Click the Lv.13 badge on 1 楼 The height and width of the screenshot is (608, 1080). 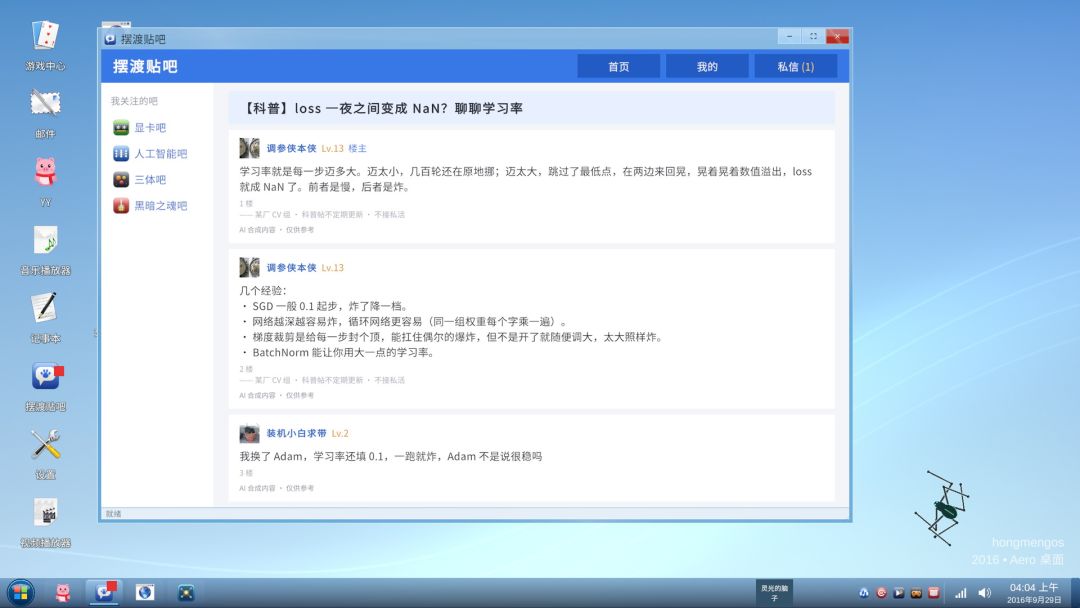332,148
